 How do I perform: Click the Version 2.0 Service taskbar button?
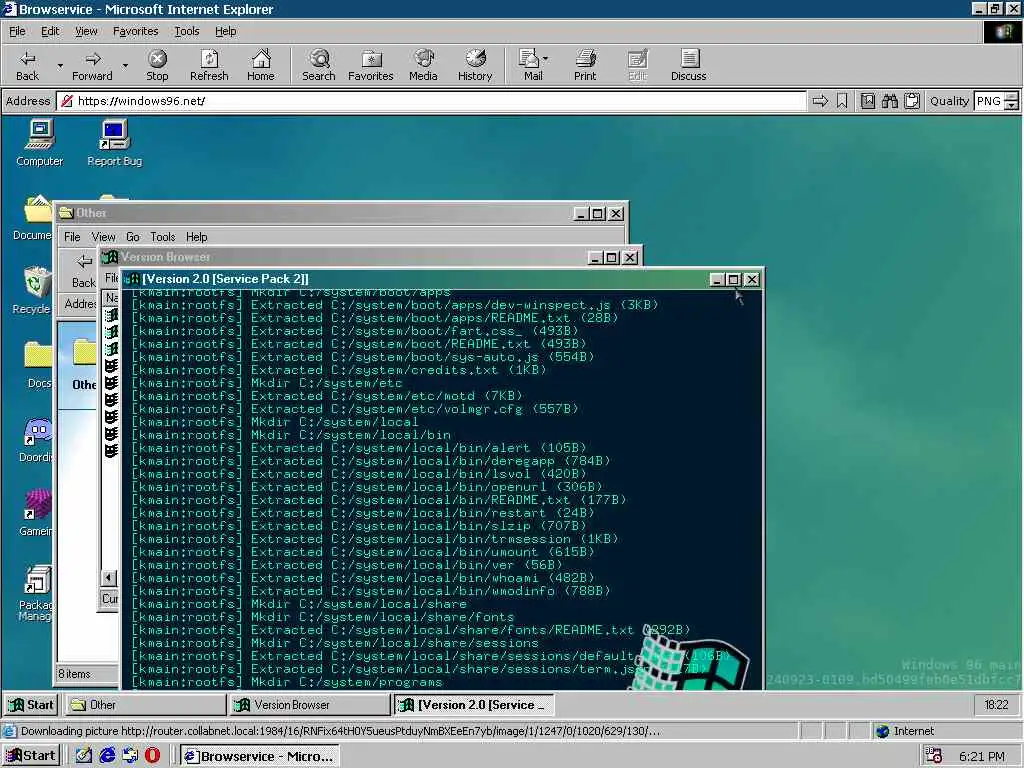[x=474, y=705]
